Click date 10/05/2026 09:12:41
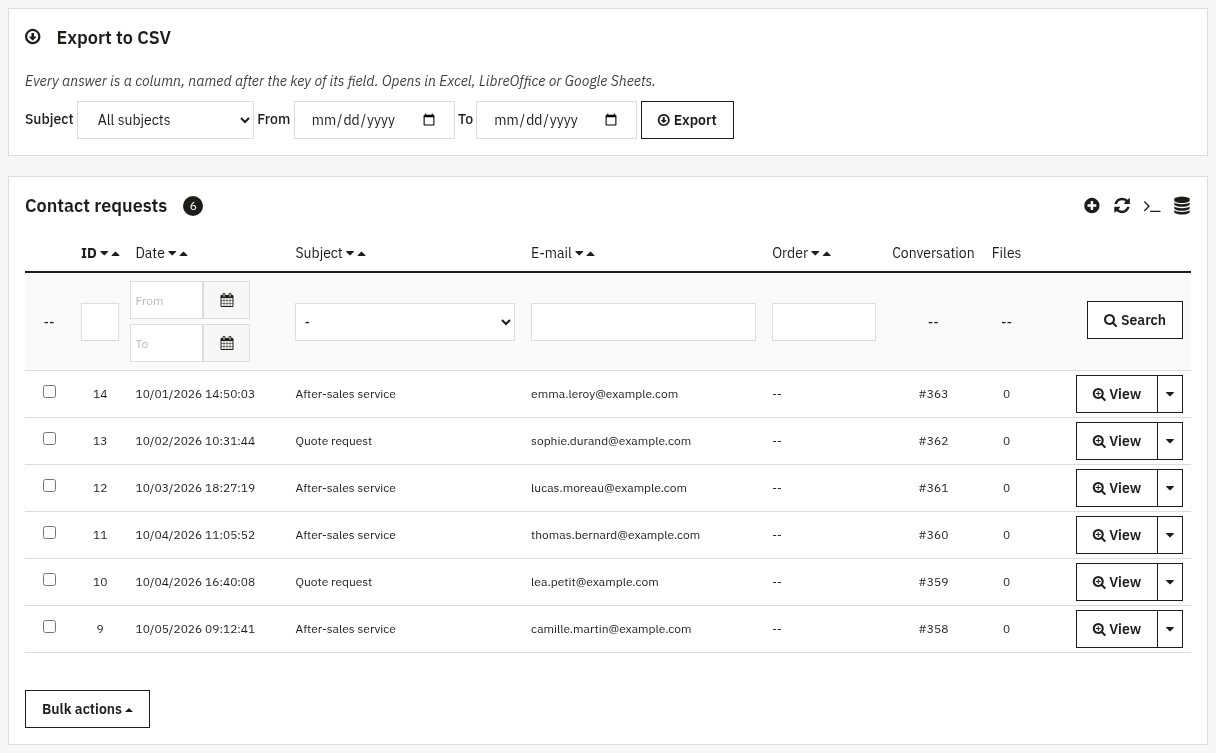Viewport: 1216px width, 753px height. [195, 629]
